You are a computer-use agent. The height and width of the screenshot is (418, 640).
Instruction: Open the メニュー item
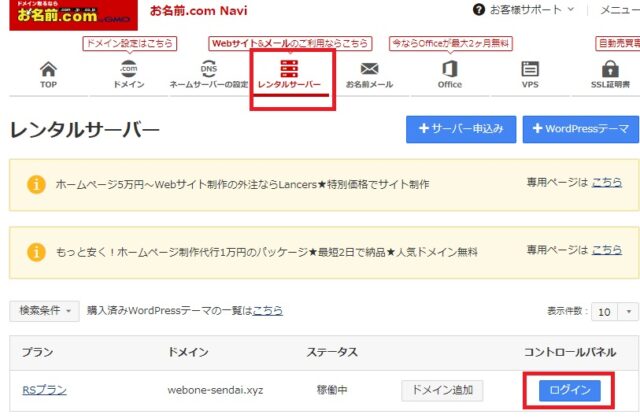(620, 9)
